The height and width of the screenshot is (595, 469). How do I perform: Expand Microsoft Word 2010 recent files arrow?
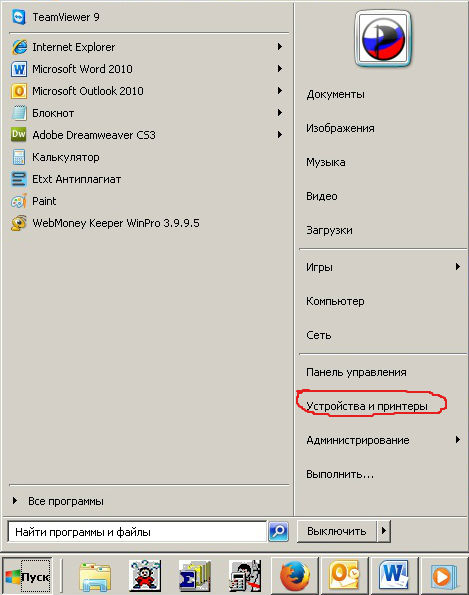click(280, 69)
